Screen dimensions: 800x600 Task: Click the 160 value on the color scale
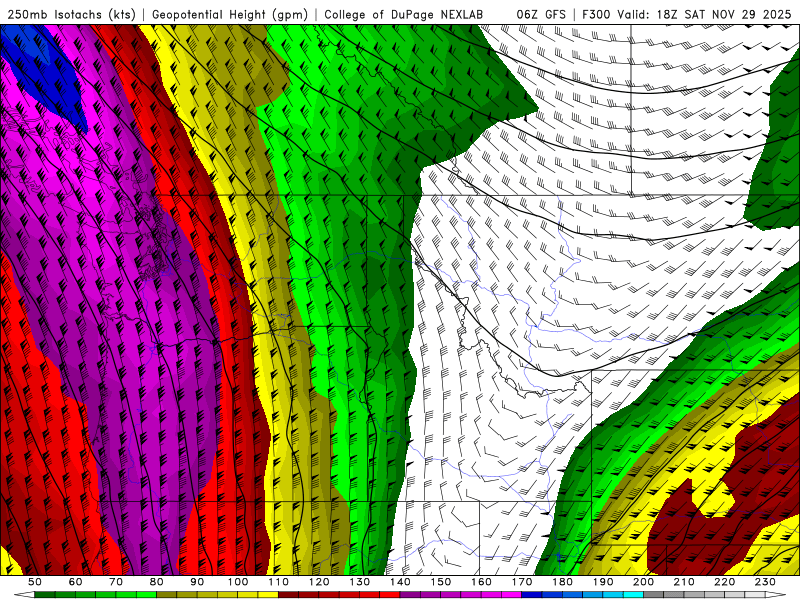click(482, 582)
